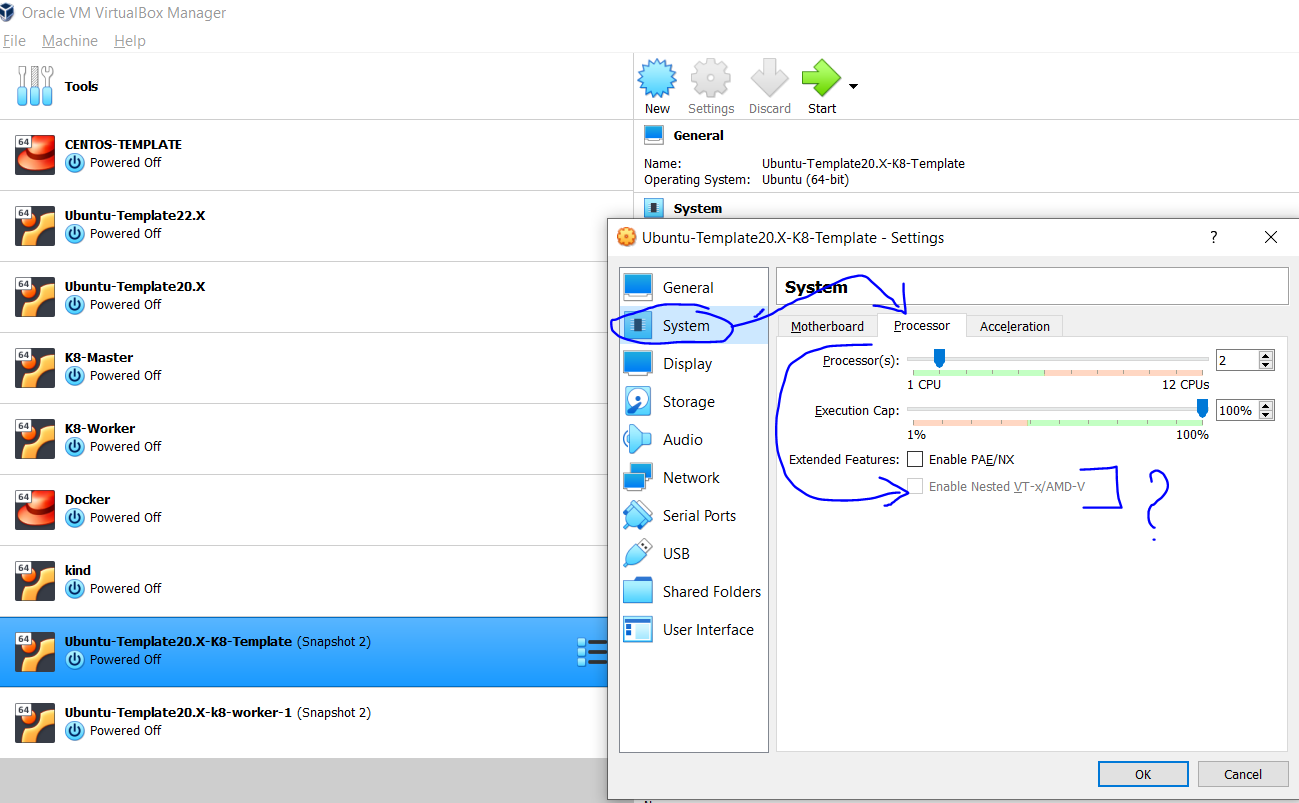Open the Machine menu
1299x803 pixels.
[x=70, y=41]
